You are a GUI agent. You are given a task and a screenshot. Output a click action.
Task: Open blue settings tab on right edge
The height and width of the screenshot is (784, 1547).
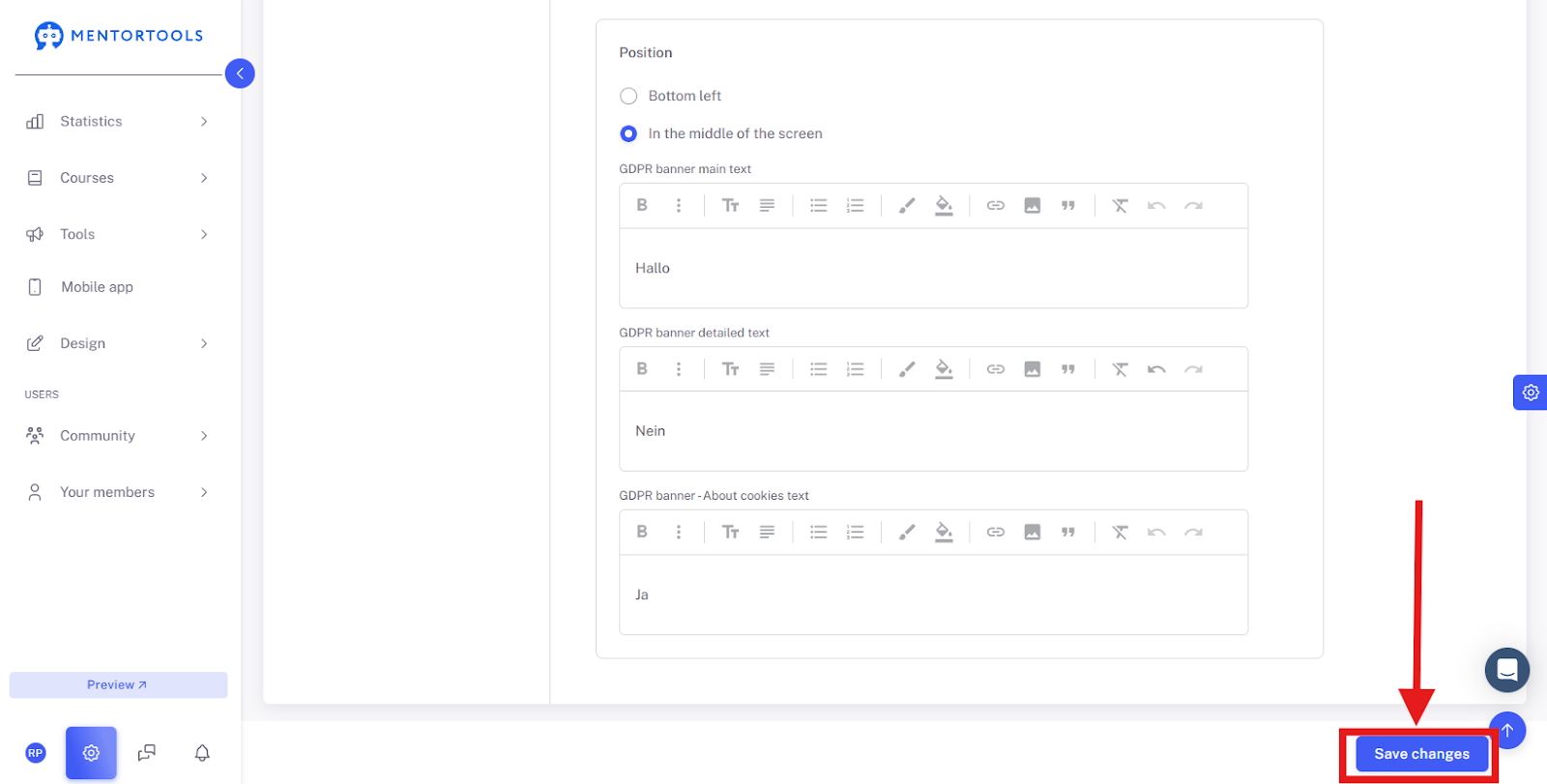pyautogui.click(x=1531, y=392)
